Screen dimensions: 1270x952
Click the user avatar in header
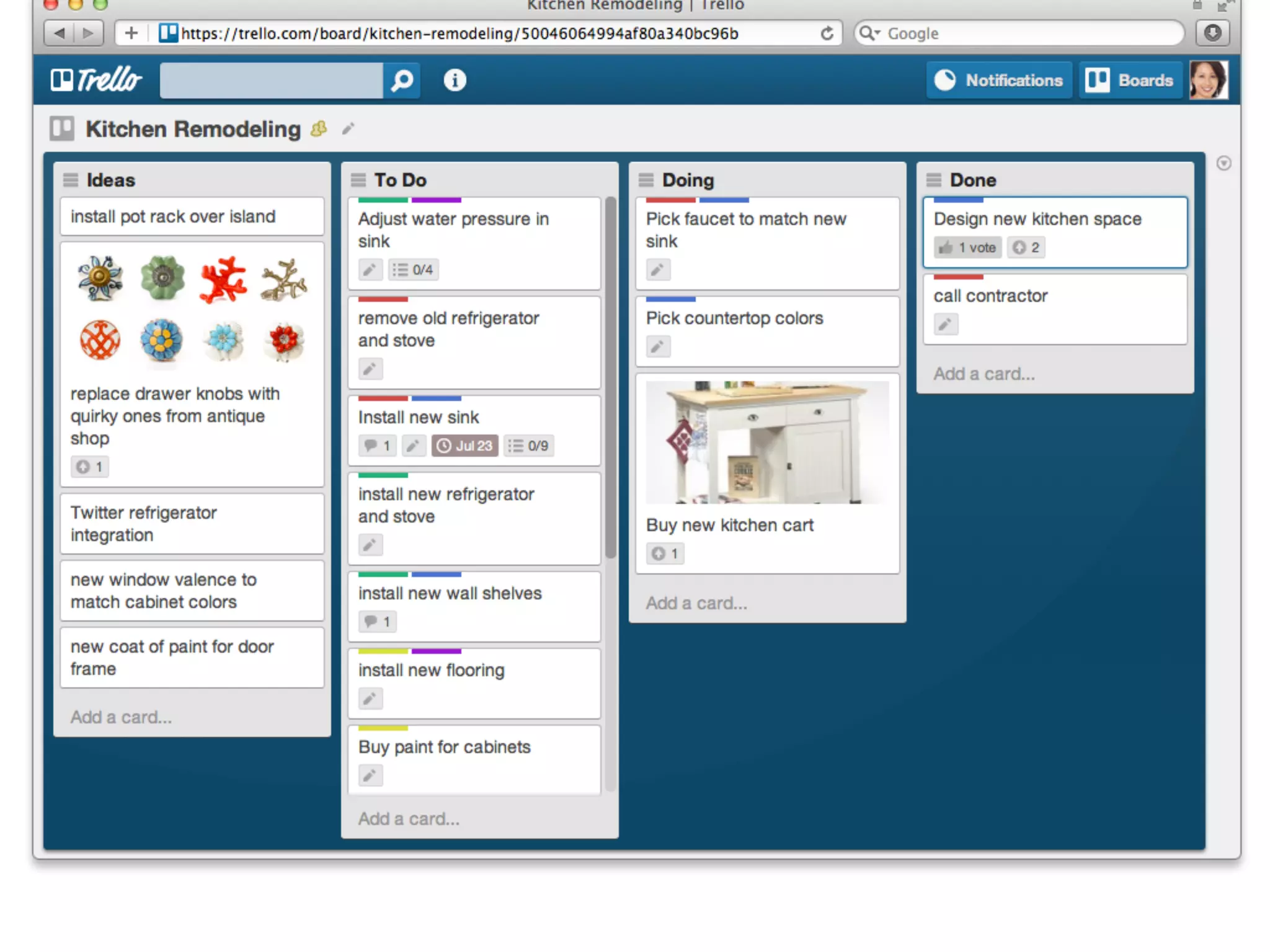(x=1208, y=80)
